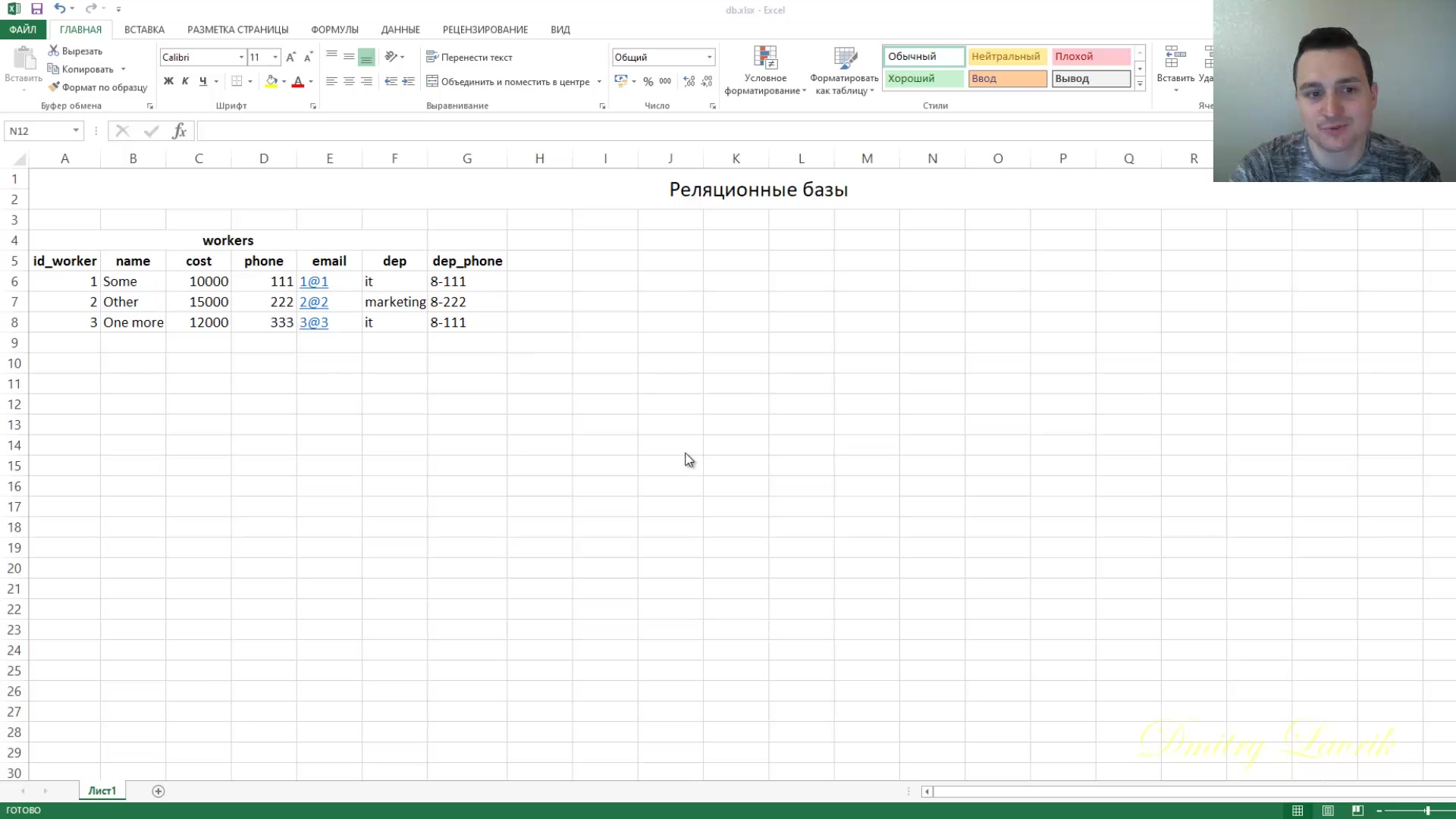Open font (Шрифт) dialog launcher
The image size is (1456, 819).
coord(313,106)
